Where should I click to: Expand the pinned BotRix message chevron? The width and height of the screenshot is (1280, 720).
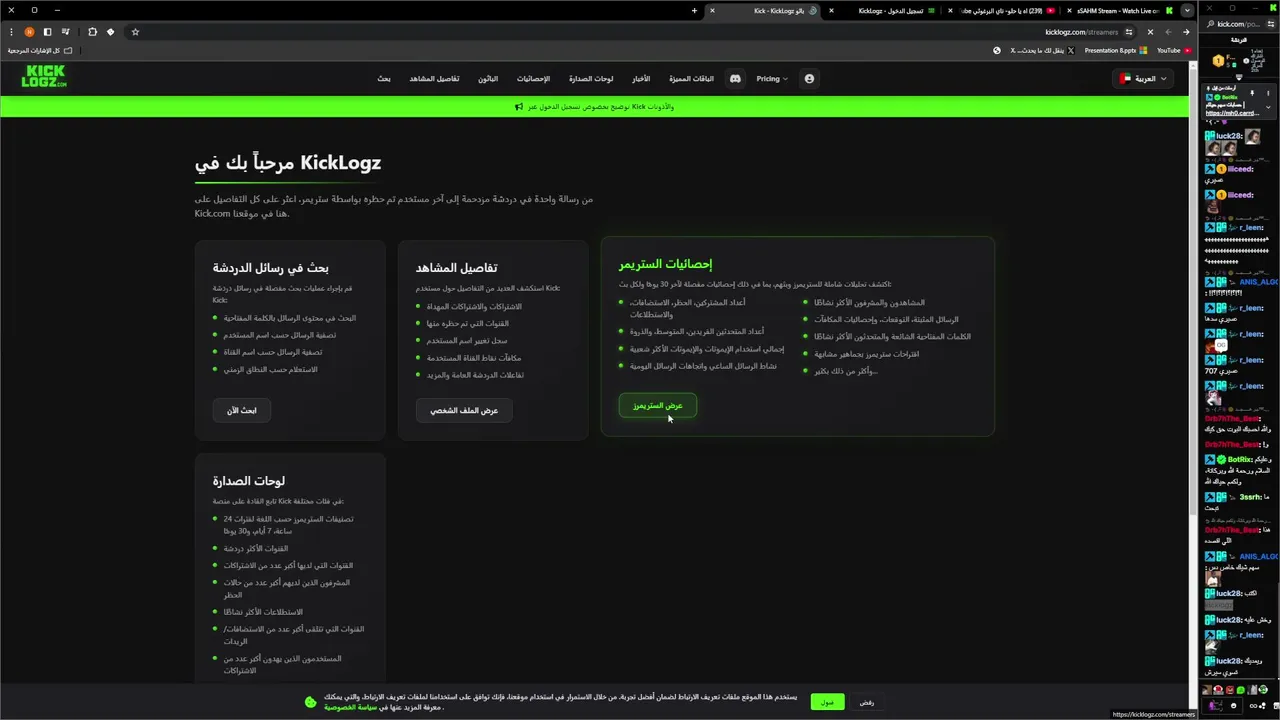[1268, 106]
